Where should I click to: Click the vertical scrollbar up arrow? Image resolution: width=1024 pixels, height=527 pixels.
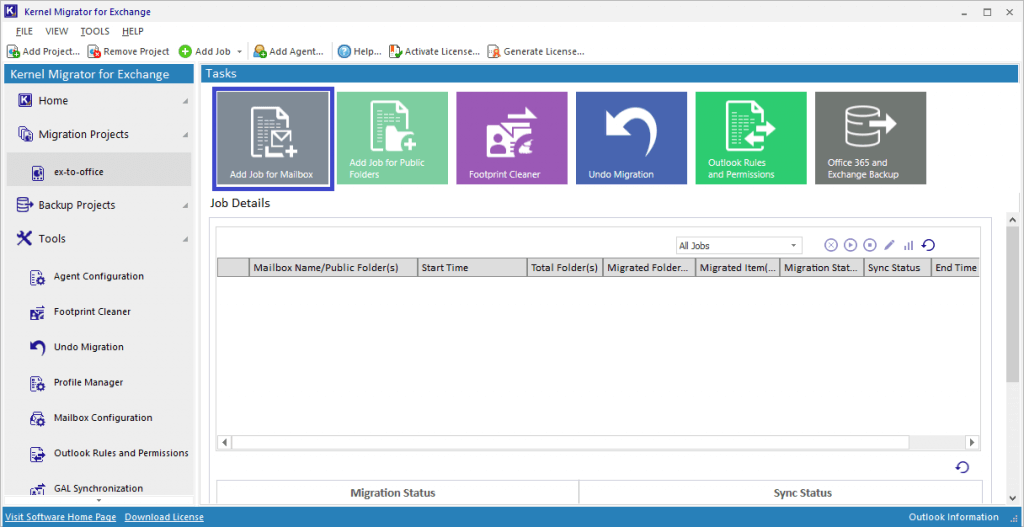point(1012,219)
